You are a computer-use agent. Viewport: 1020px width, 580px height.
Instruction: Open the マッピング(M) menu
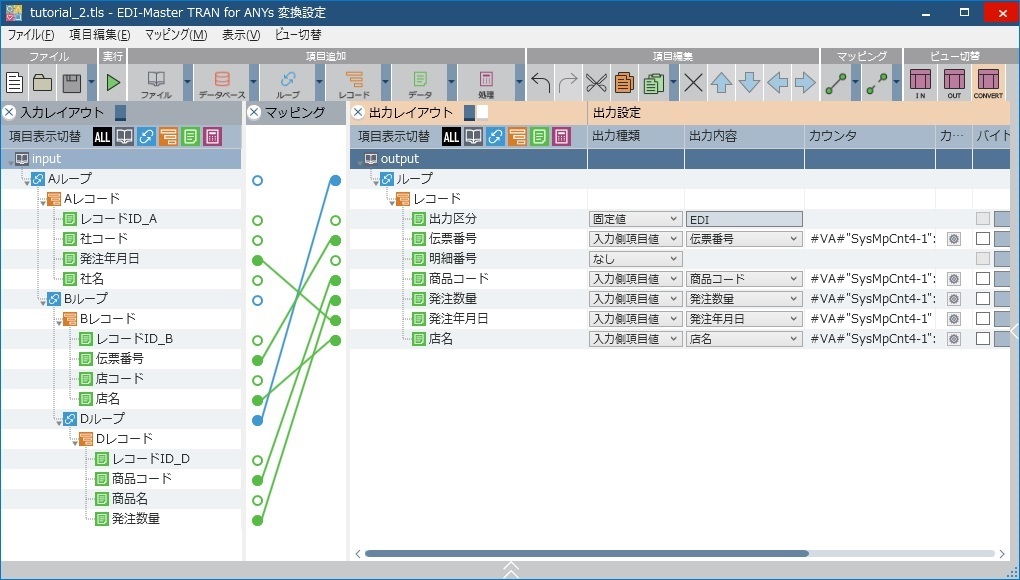176,35
